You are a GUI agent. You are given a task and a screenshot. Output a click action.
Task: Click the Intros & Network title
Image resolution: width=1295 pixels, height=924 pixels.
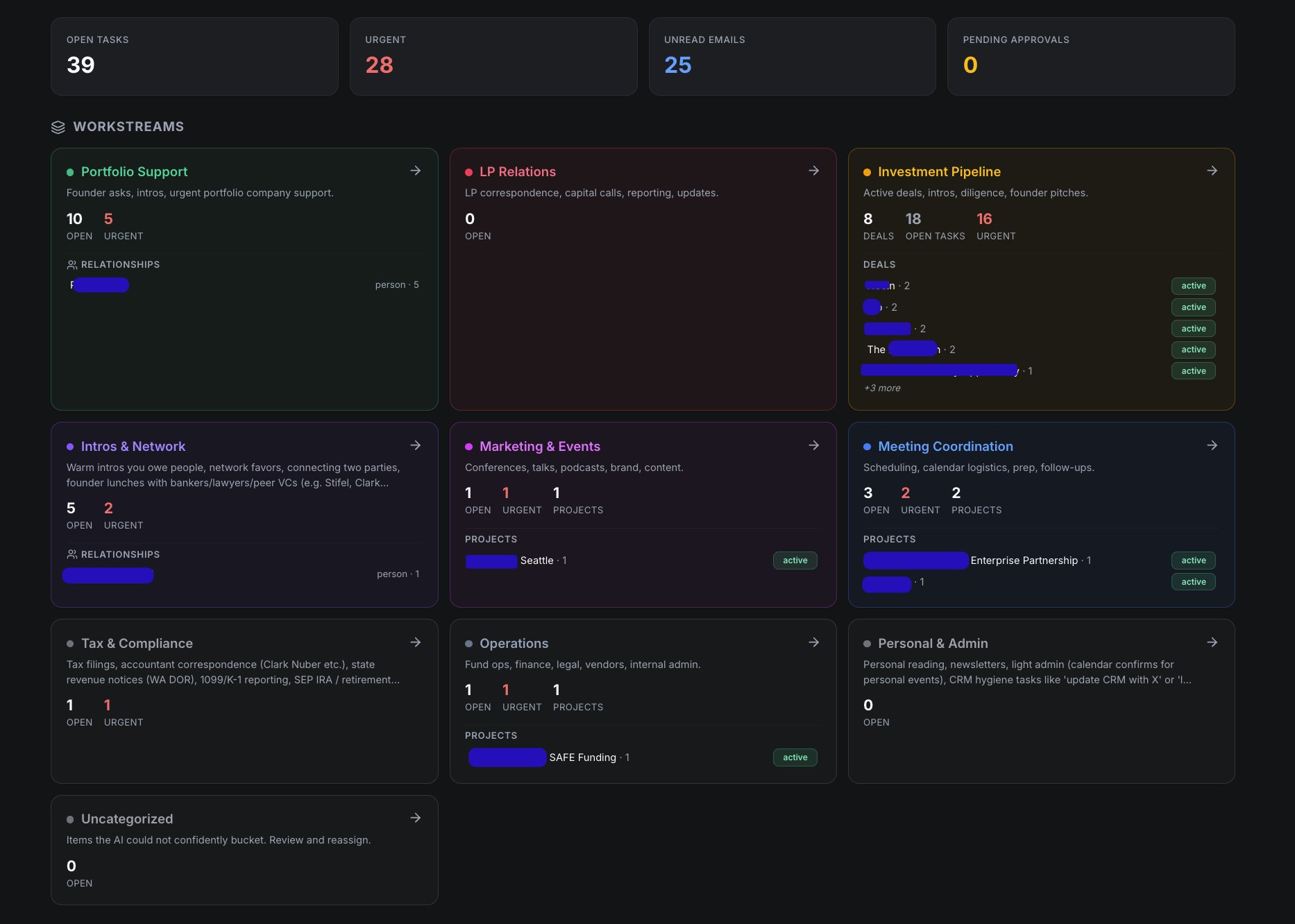tap(133, 446)
